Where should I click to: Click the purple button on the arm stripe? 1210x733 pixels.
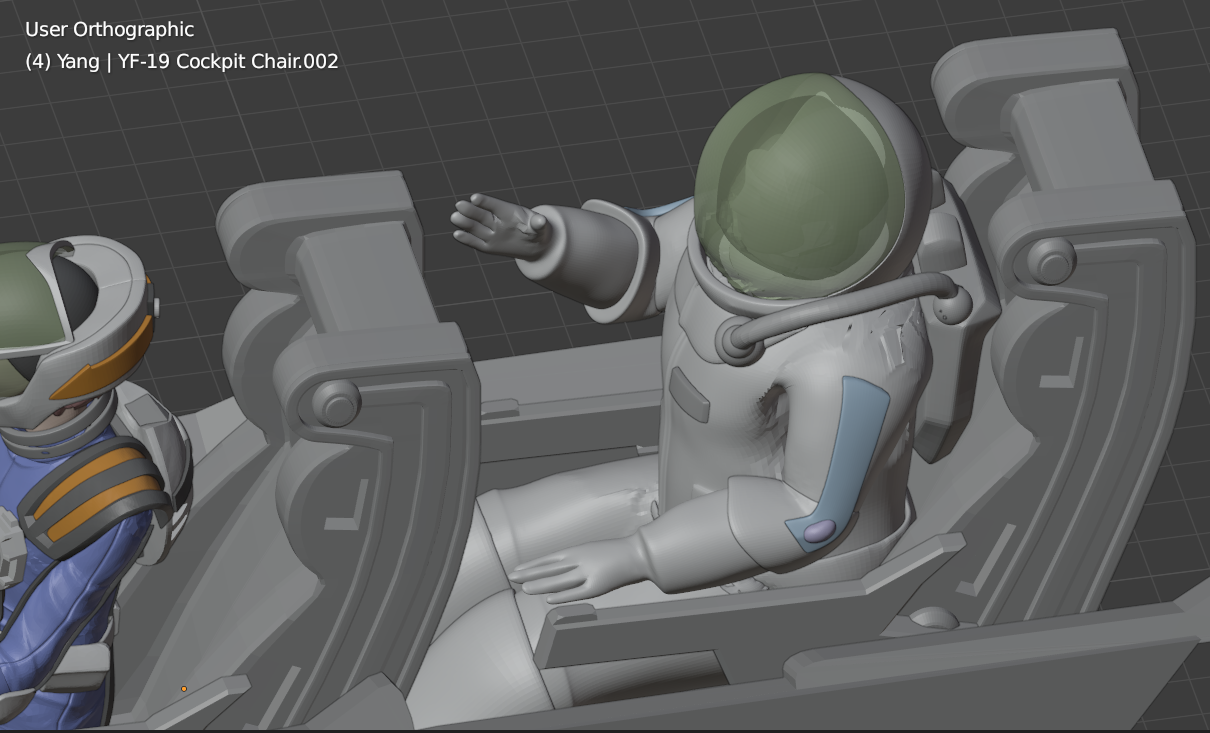(819, 531)
